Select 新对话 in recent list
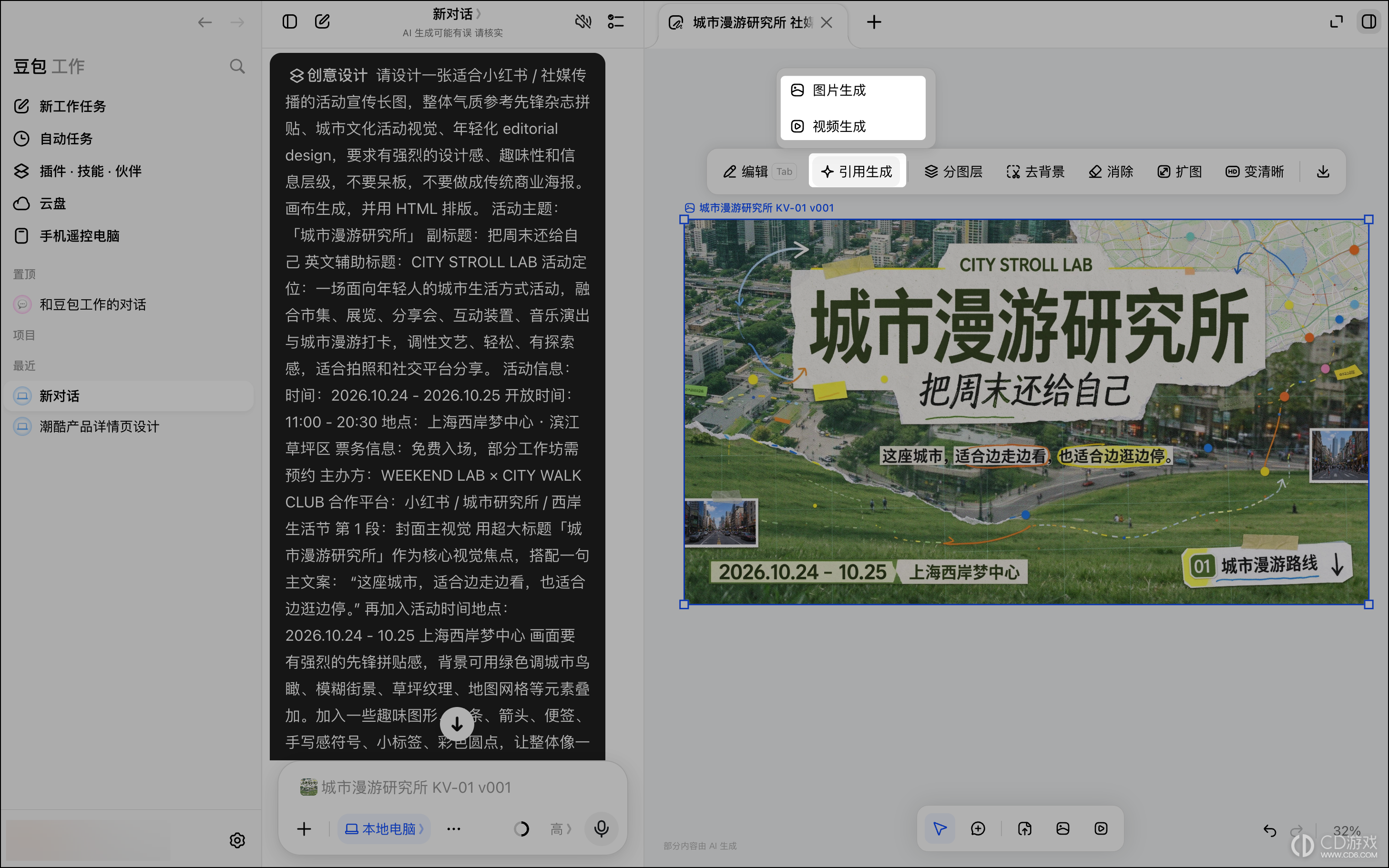This screenshot has width=1389, height=868. (129, 395)
